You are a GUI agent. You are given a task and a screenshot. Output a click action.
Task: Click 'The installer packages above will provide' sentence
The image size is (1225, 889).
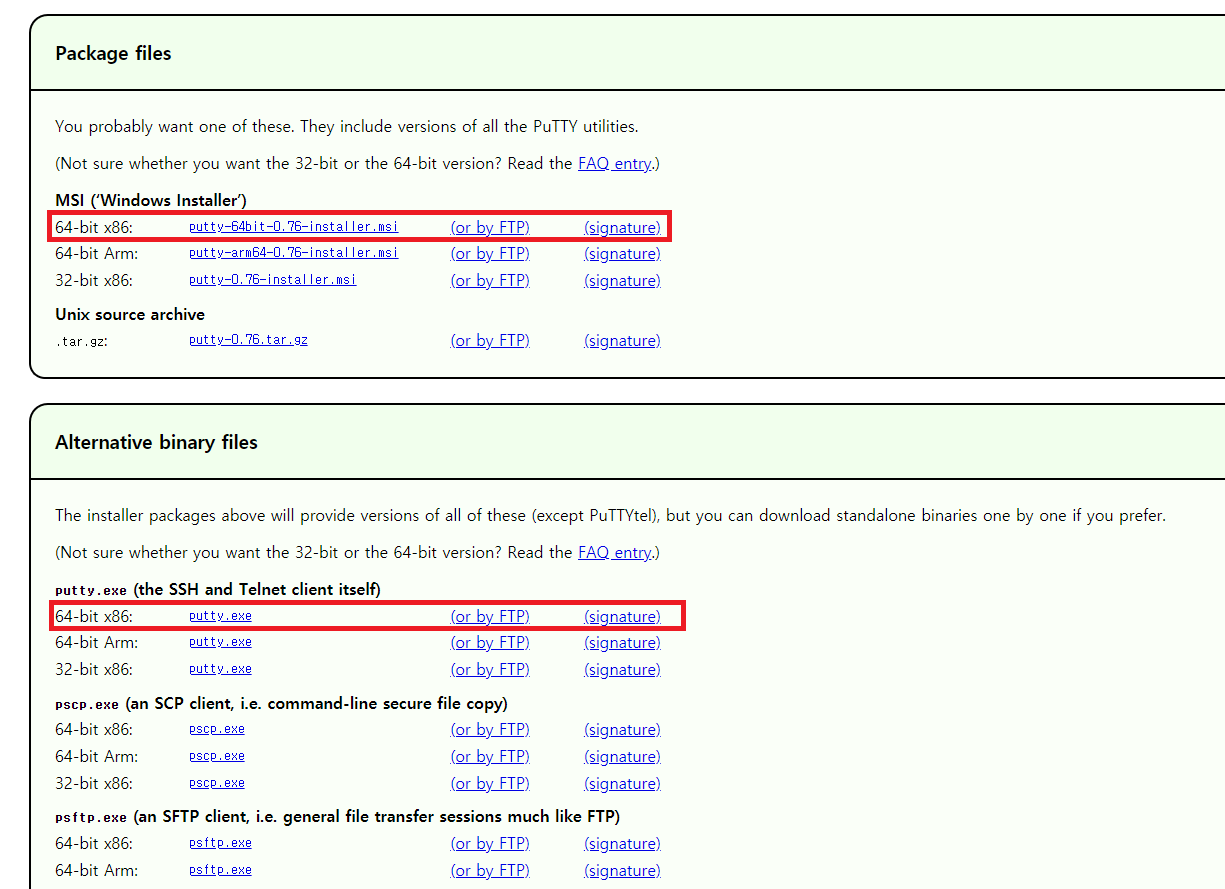point(610,516)
